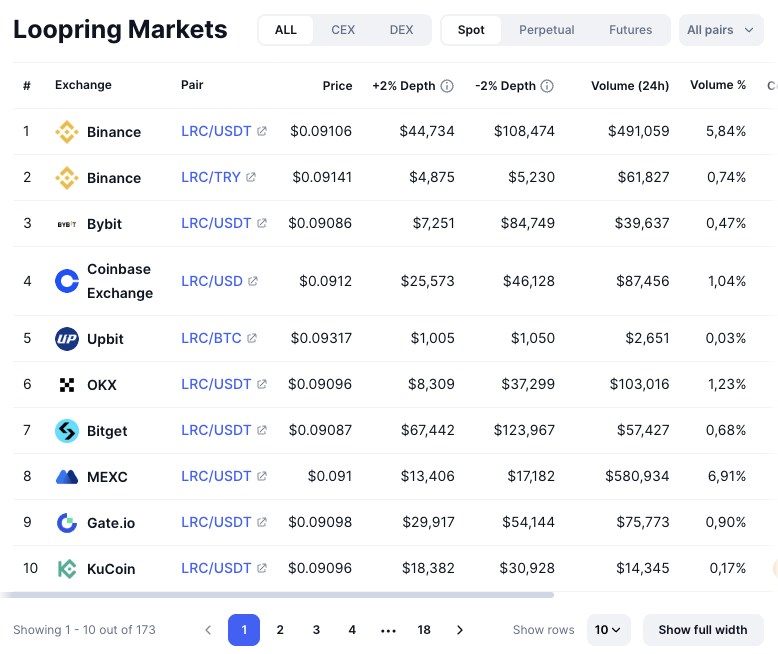Open Bitget LRC/USDT pair link

click(x=216, y=430)
